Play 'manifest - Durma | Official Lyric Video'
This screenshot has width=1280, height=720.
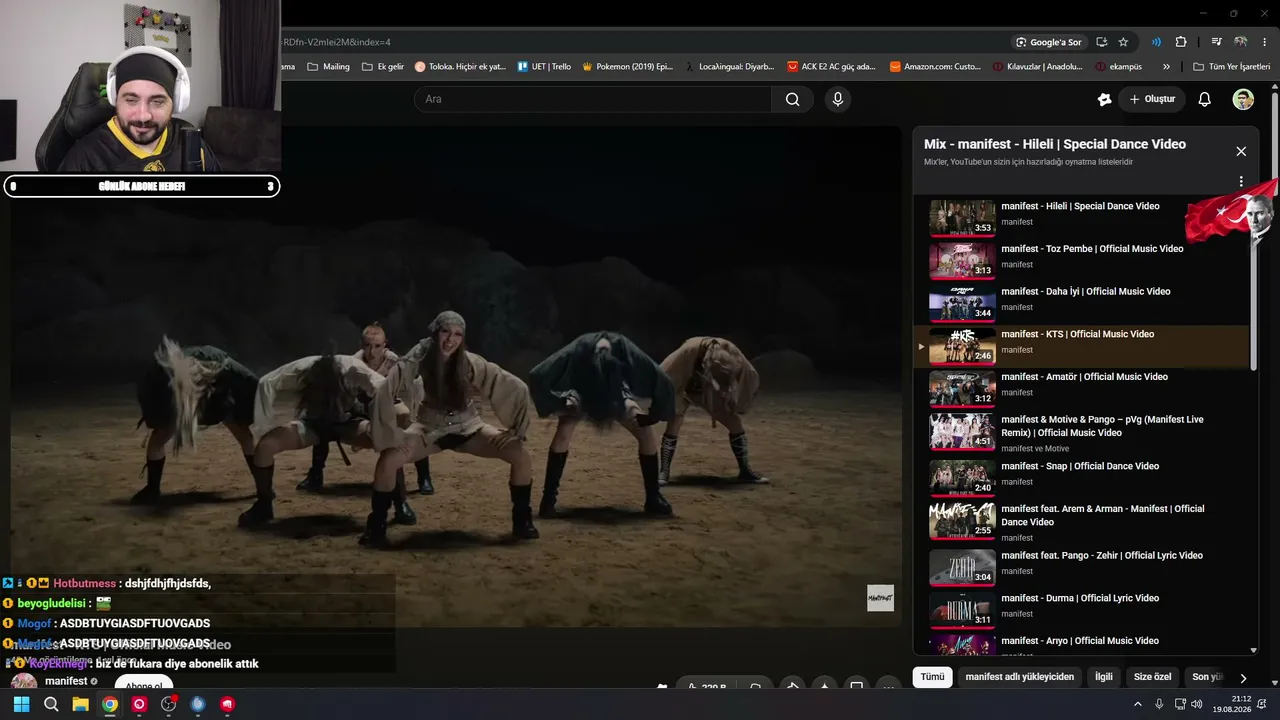[x=1080, y=609]
